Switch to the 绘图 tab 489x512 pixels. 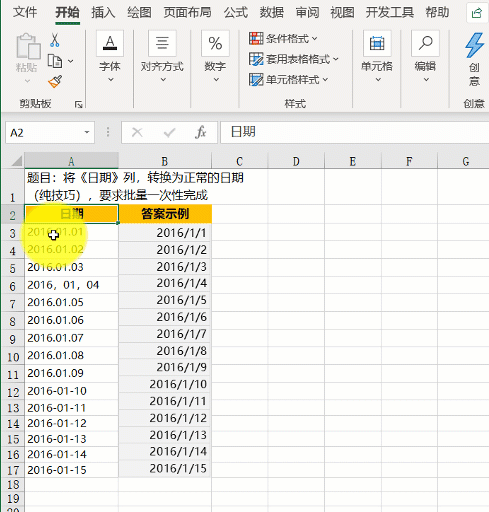[x=139, y=12]
